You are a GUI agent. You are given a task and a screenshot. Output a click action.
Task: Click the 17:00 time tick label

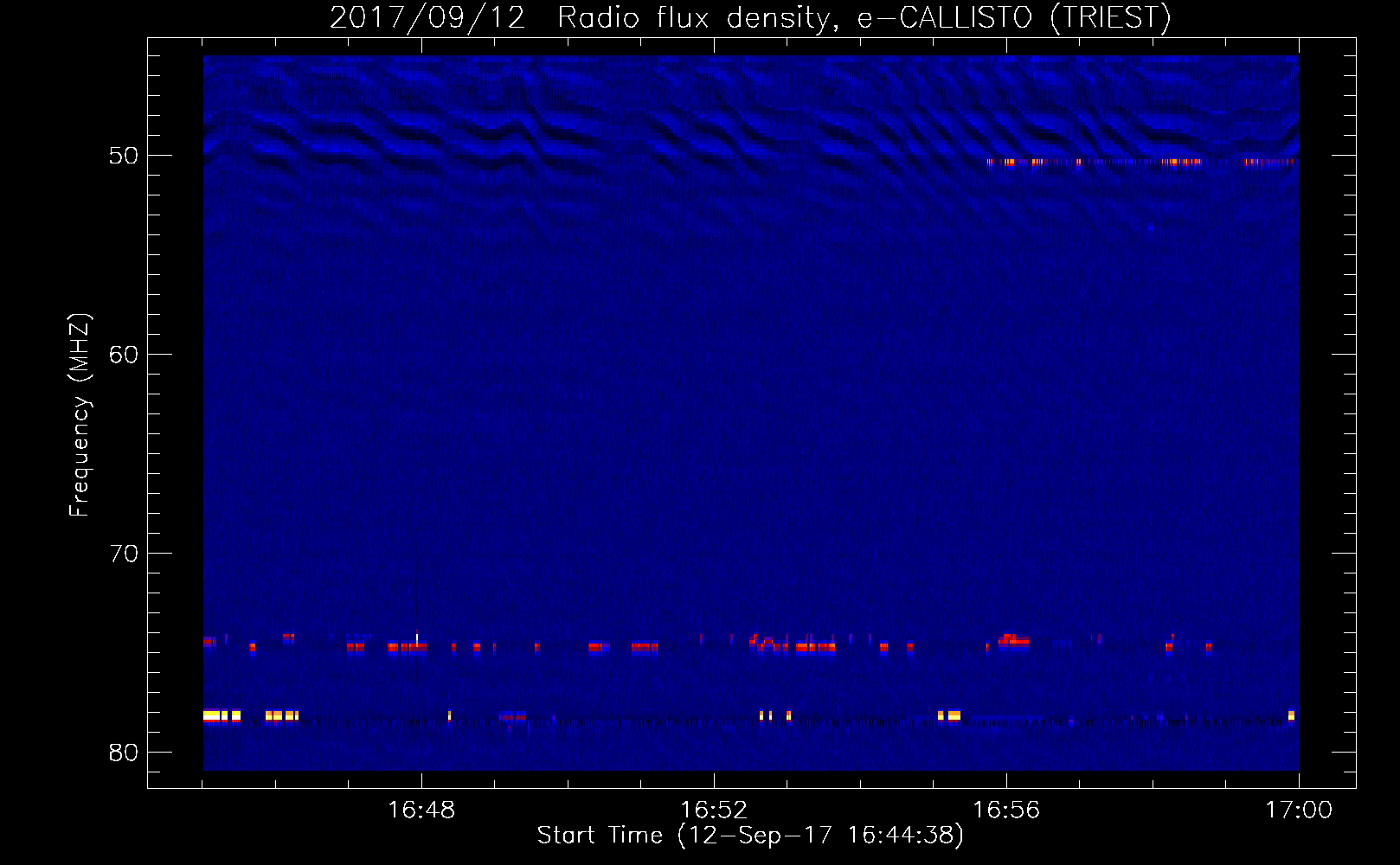pos(1299,811)
